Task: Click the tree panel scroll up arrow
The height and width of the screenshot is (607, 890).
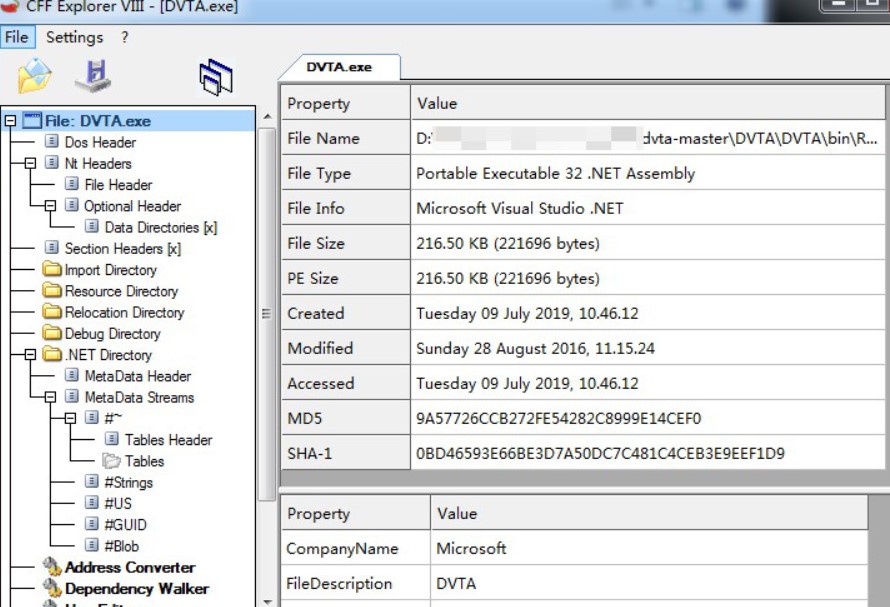Action: (x=267, y=116)
